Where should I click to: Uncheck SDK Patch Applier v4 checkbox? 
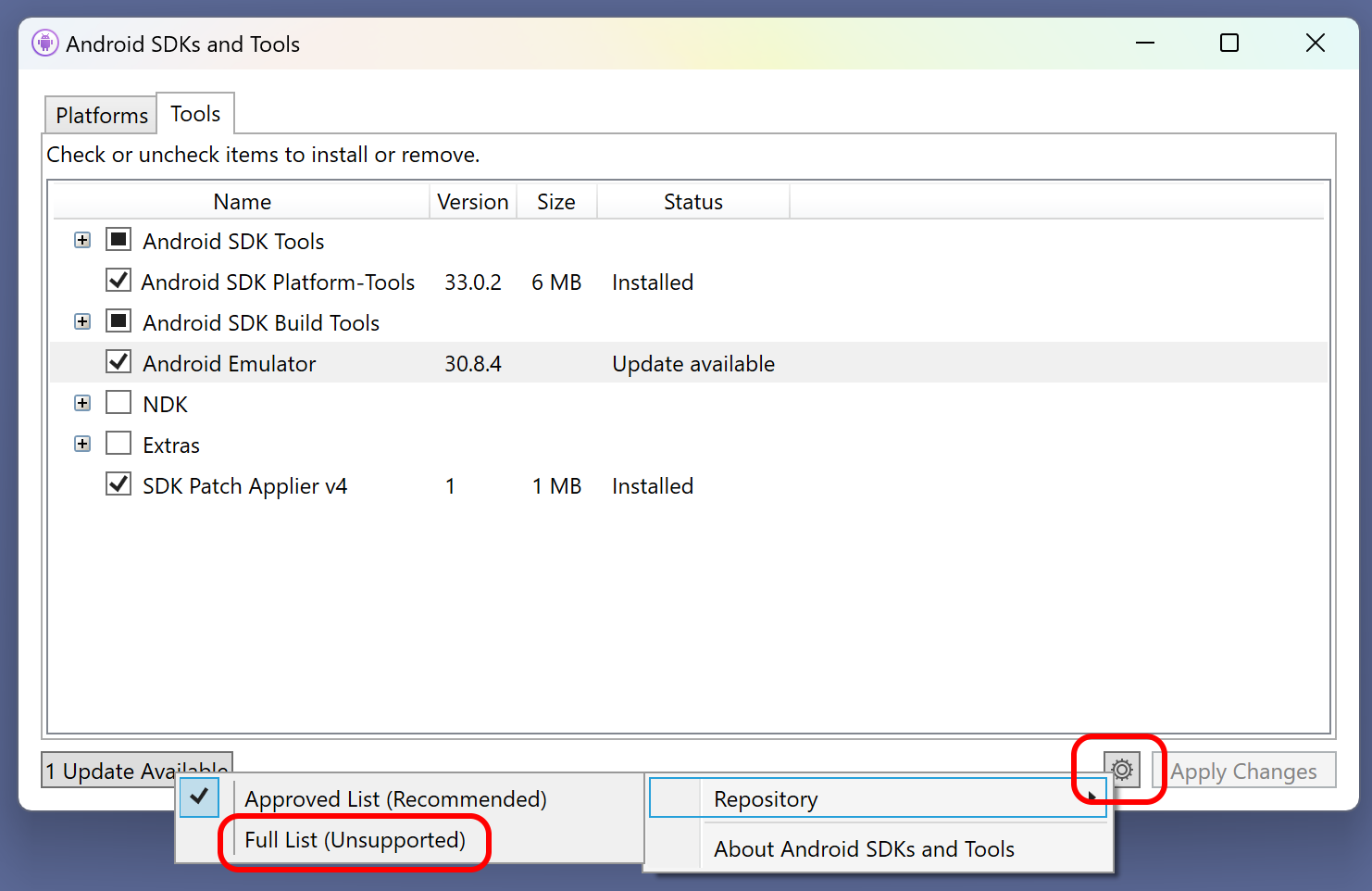tap(118, 484)
